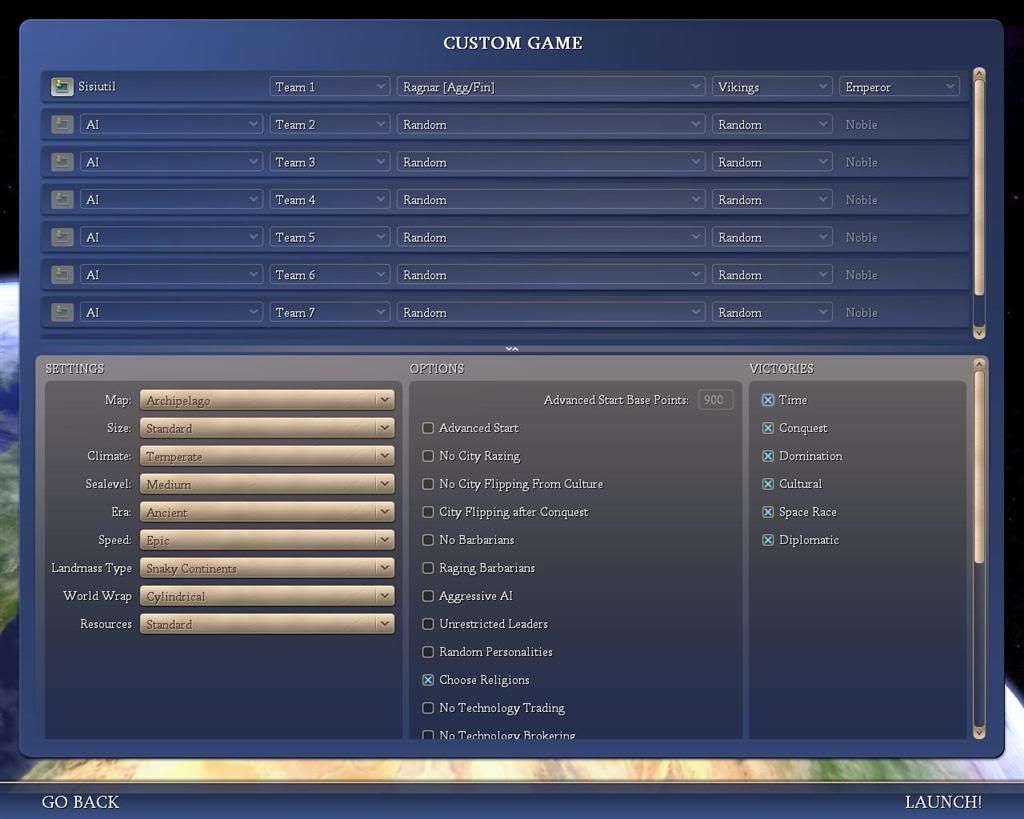Click the settings panel scroll-up arrow

pos(978,364)
